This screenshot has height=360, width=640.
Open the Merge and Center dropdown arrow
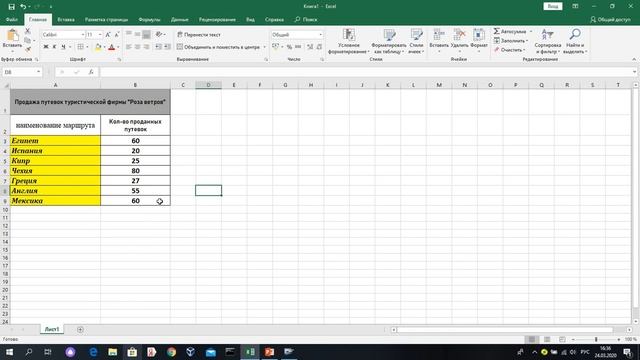[x=264, y=47]
